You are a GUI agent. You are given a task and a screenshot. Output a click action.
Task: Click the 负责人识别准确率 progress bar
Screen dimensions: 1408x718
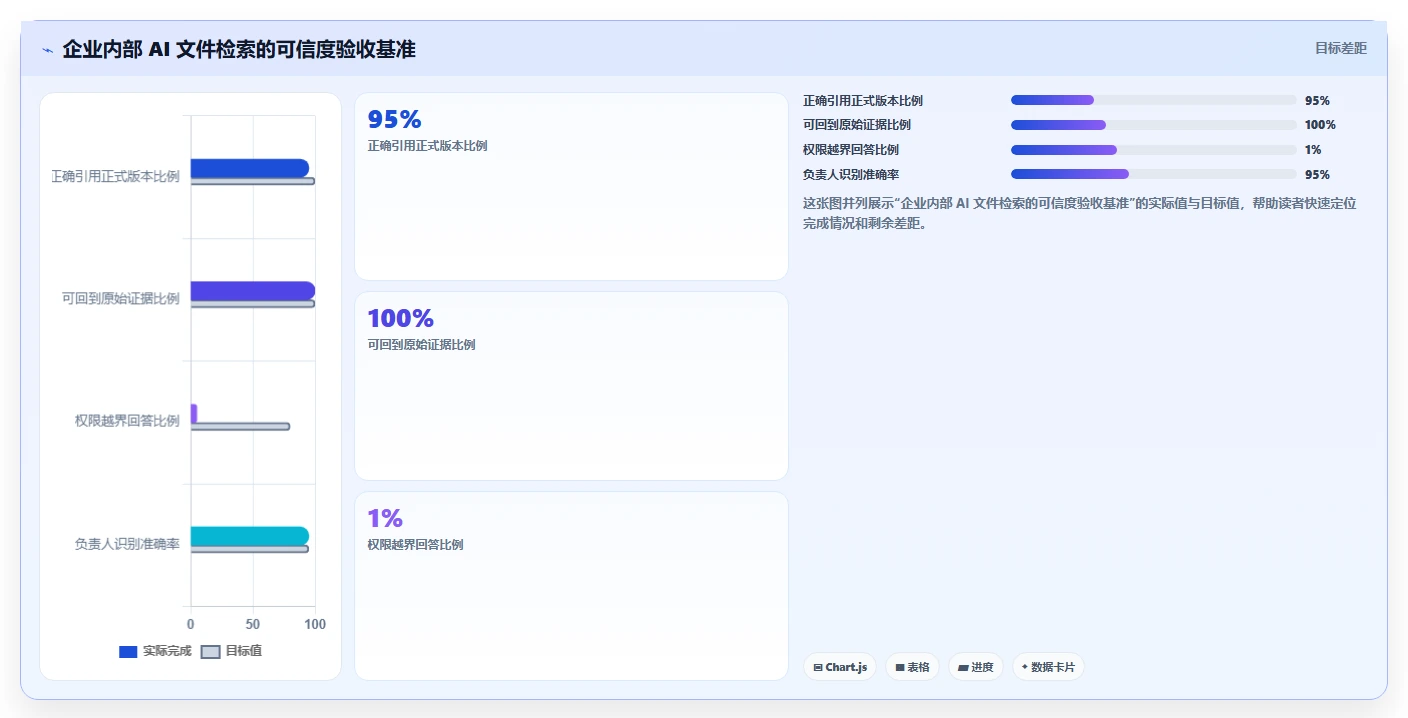(x=1153, y=174)
